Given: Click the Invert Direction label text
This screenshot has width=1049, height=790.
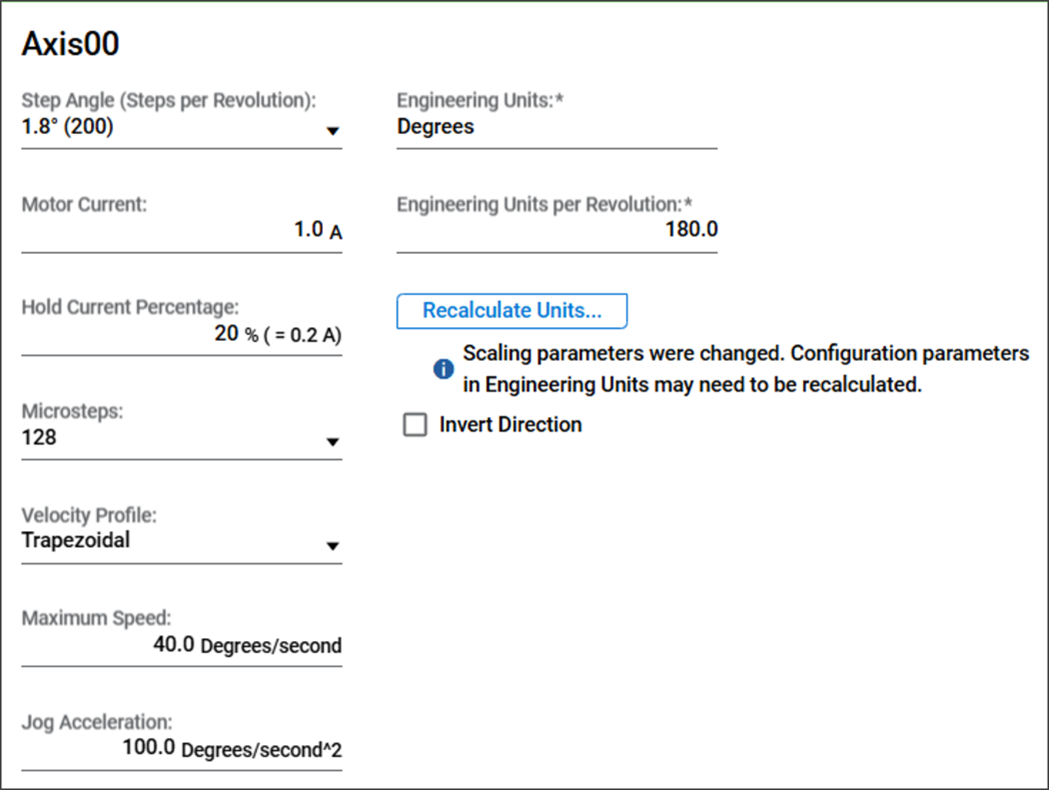Looking at the screenshot, I should click(x=510, y=425).
